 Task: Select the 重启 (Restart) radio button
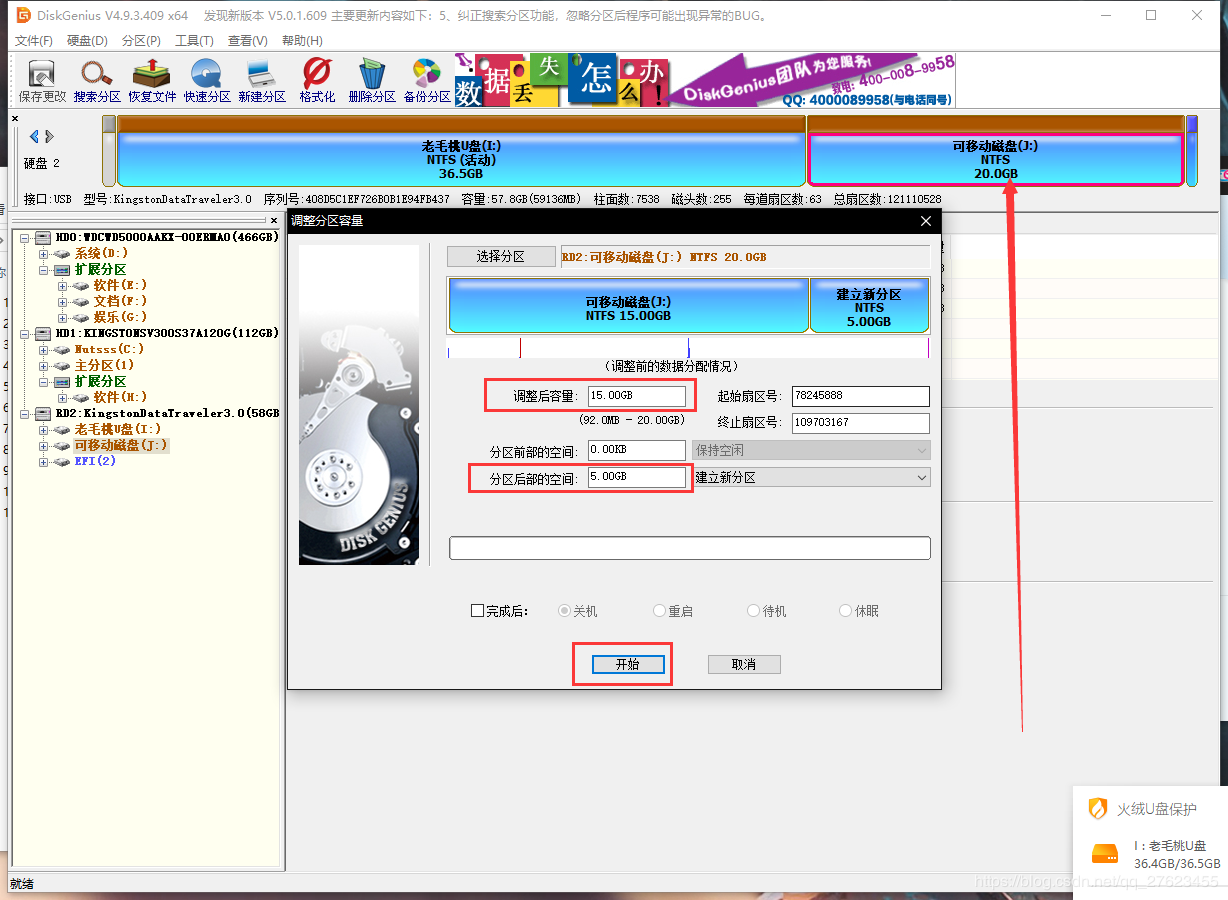(x=659, y=610)
